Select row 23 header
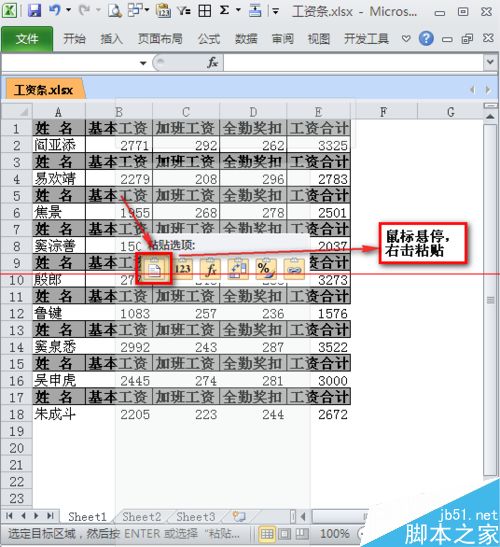500x547 pixels. tap(16, 499)
